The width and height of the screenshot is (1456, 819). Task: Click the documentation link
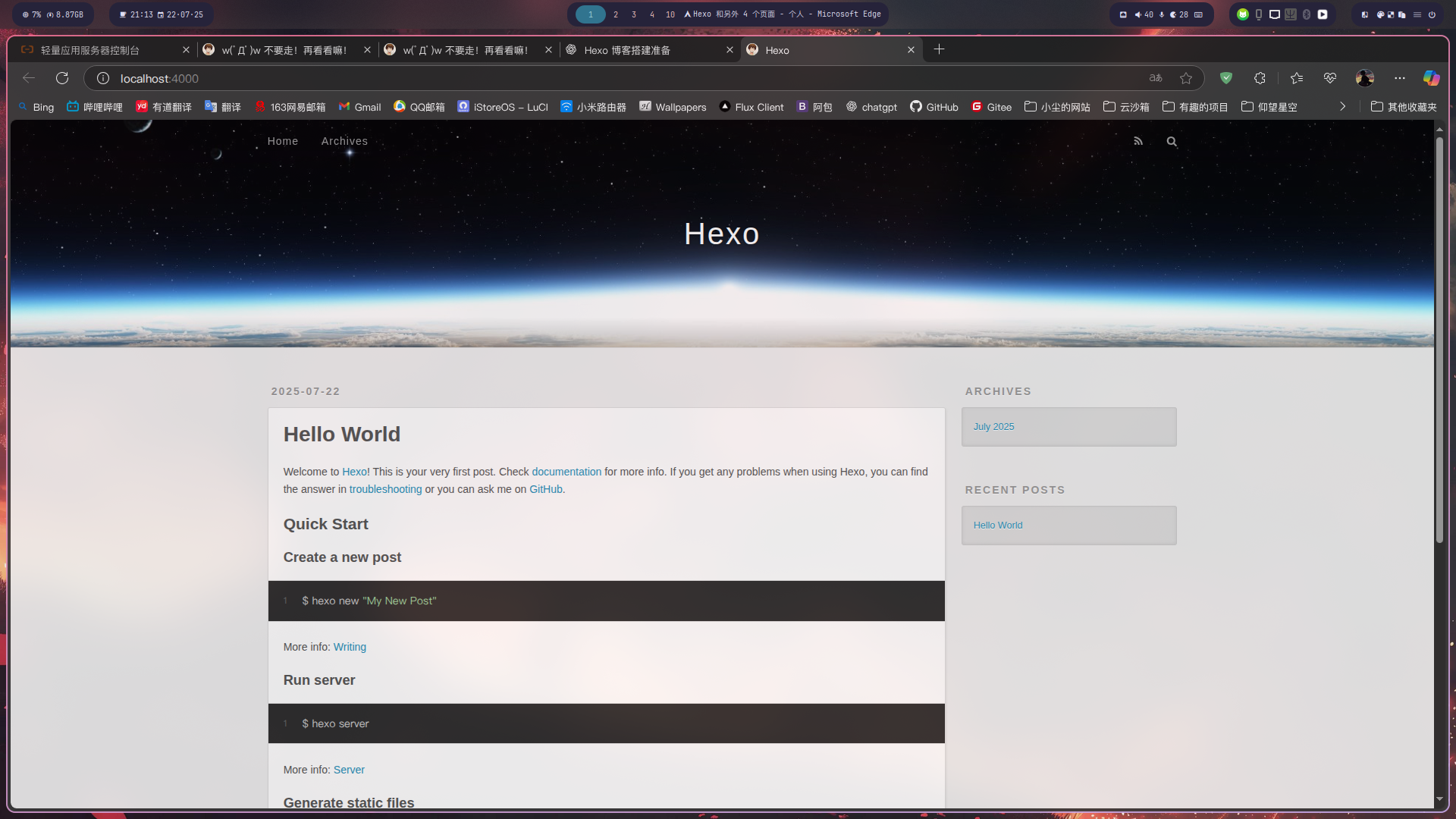tap(566, 472)
